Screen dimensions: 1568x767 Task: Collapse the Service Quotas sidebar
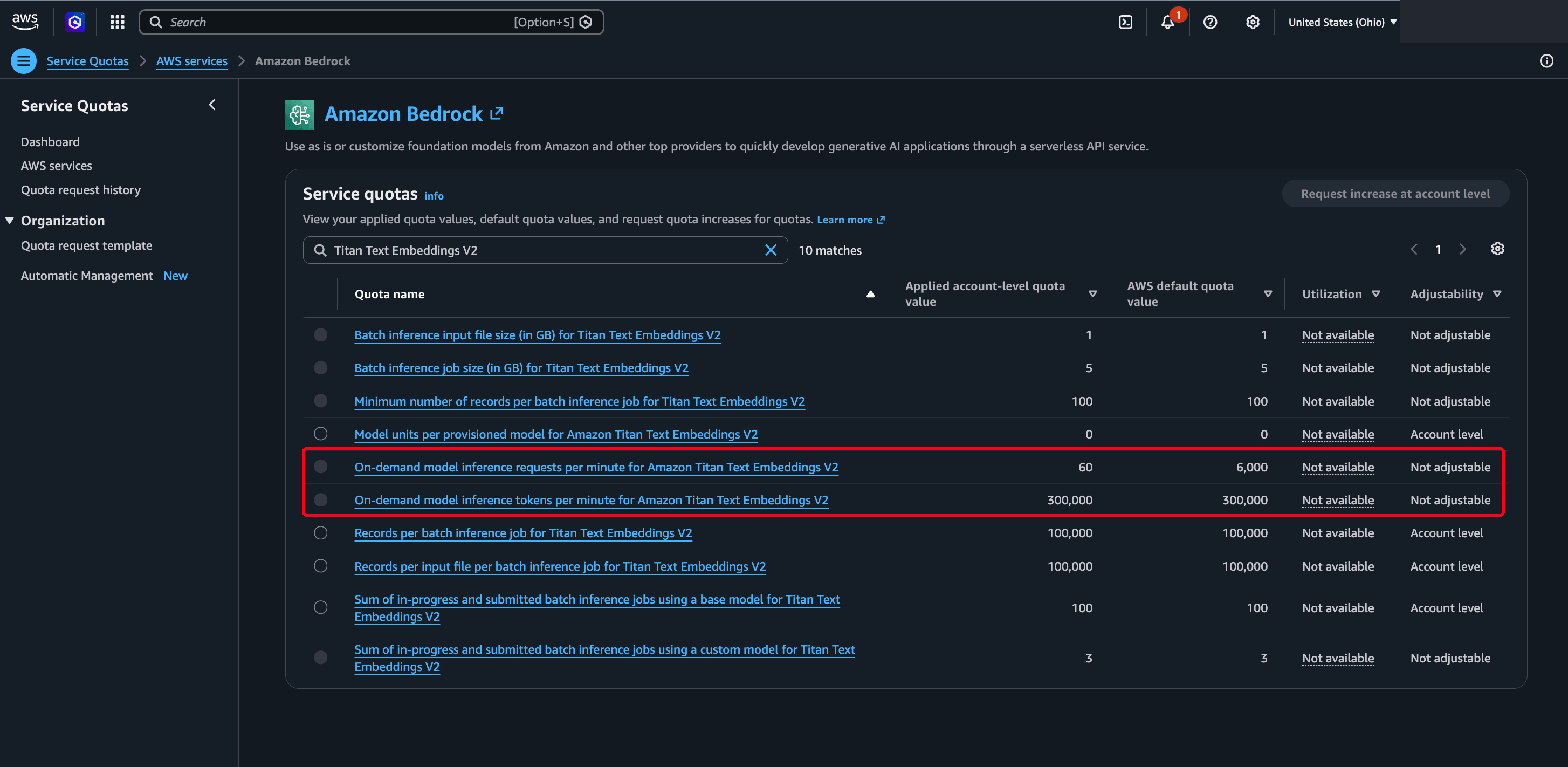pyautogui.click(x=212, y=105)
